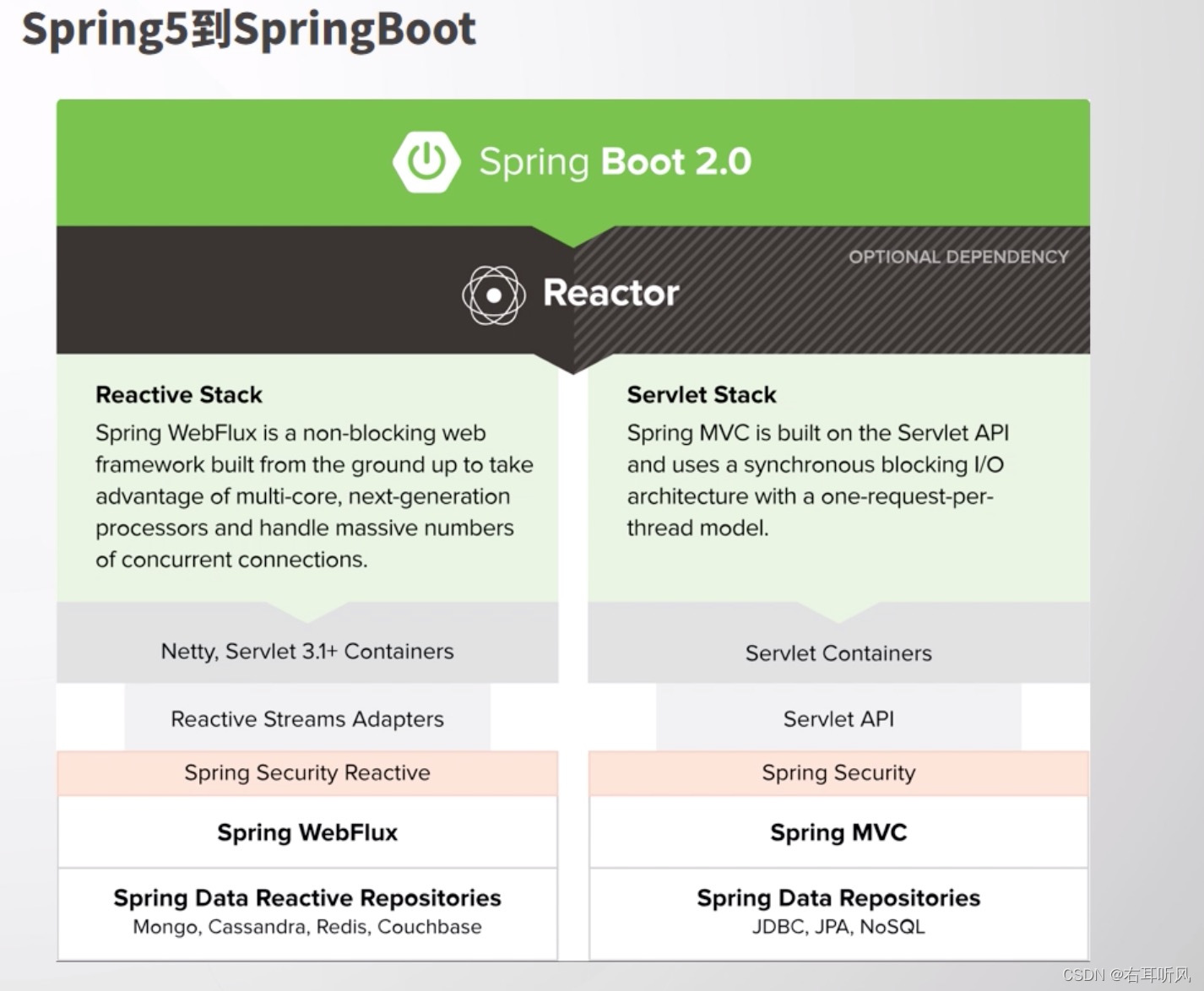Click the Spring MVC box
The width and height of the screenshot is (1204, 991).
point(838,832)
